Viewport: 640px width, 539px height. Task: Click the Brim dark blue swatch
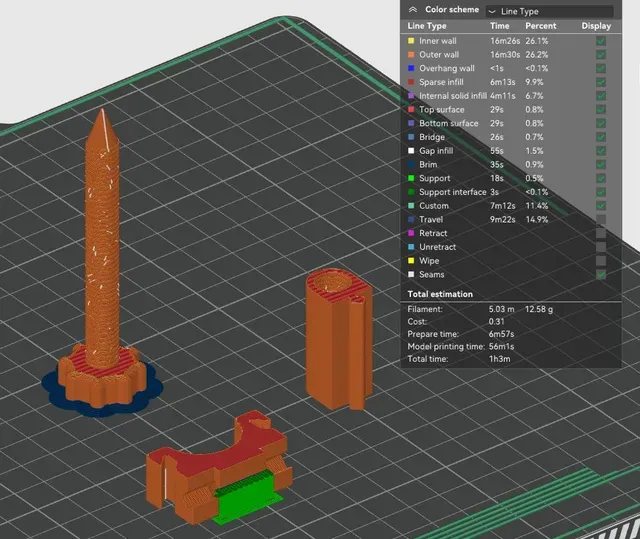click(x=411, y=164)
